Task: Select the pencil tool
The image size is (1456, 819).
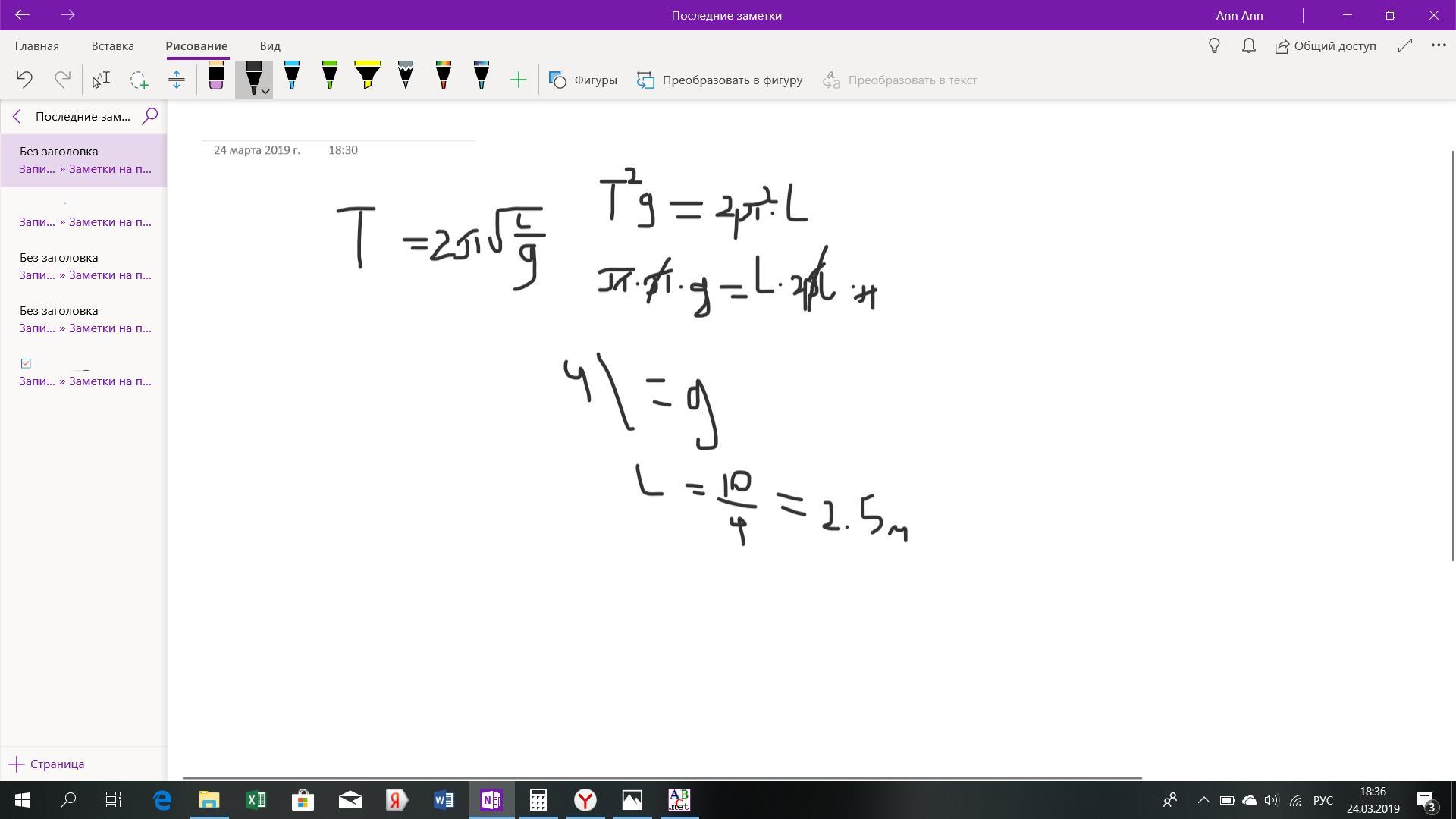Action: [x=406, y=77]
